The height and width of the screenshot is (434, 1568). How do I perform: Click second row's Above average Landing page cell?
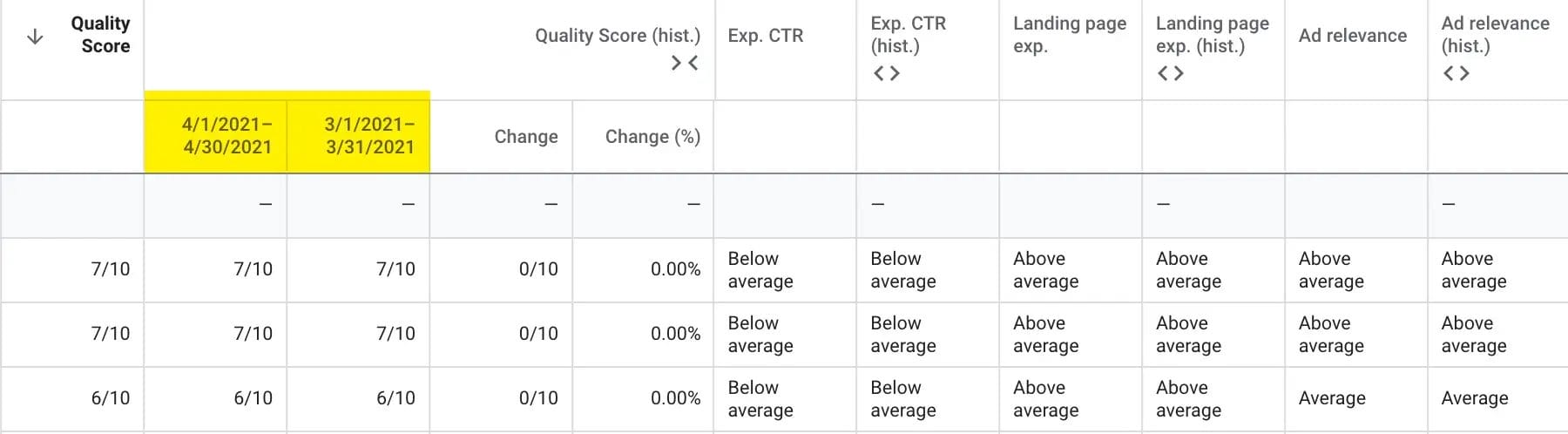1045,335
